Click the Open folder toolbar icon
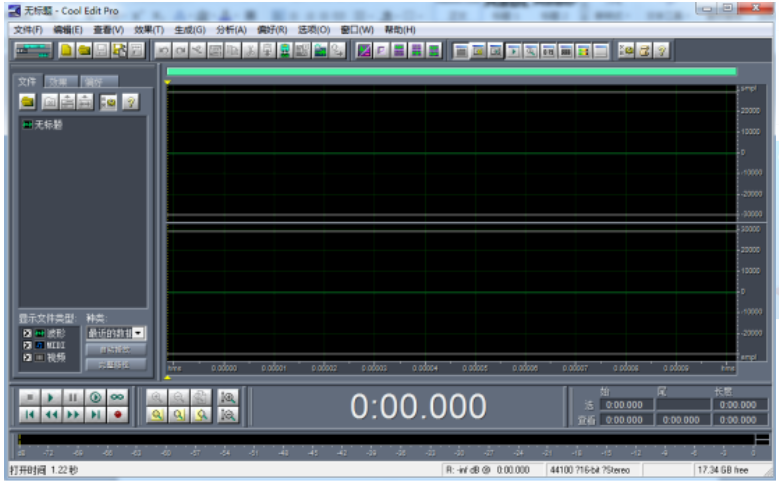Image resolution: width=779 pixels, height=482 pixels. point(84,50)
